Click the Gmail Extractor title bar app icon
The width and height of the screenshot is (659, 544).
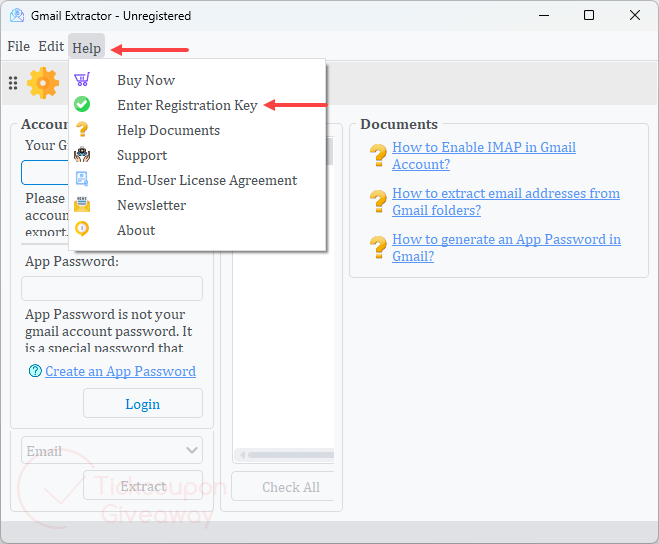click(x=17, y=16)
